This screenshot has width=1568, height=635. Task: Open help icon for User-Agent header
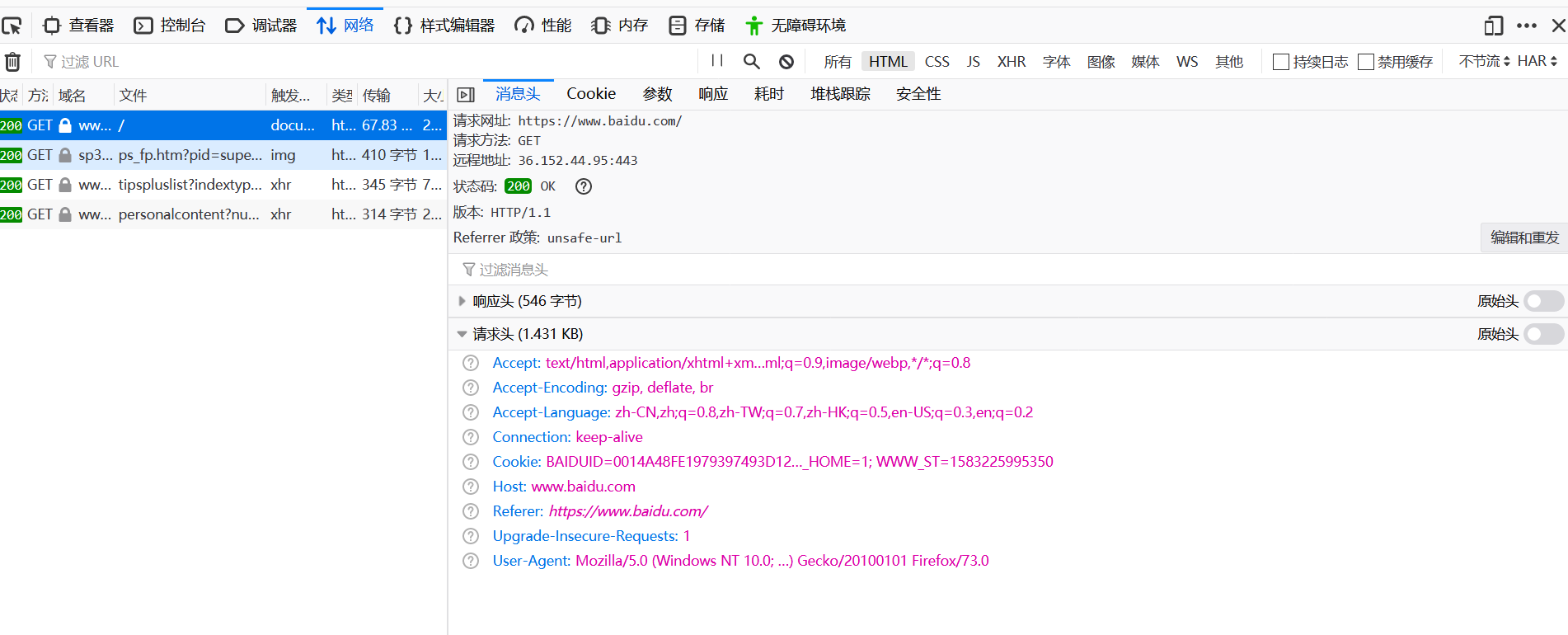pyautogui.click(x=471, y=561)
